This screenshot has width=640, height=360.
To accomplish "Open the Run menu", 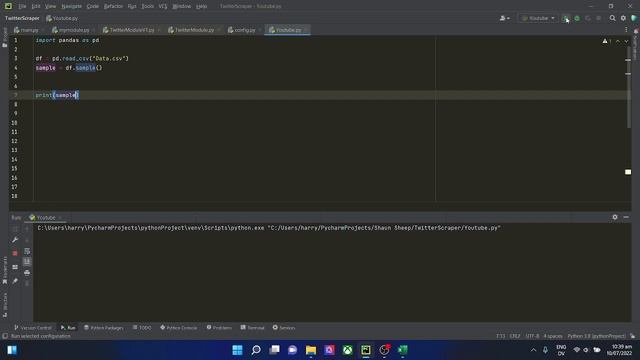I will click(132, 6).
